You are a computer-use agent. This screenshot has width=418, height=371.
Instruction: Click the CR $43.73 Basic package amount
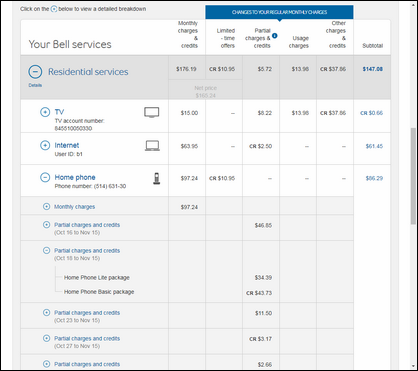(x=259, y=293)
